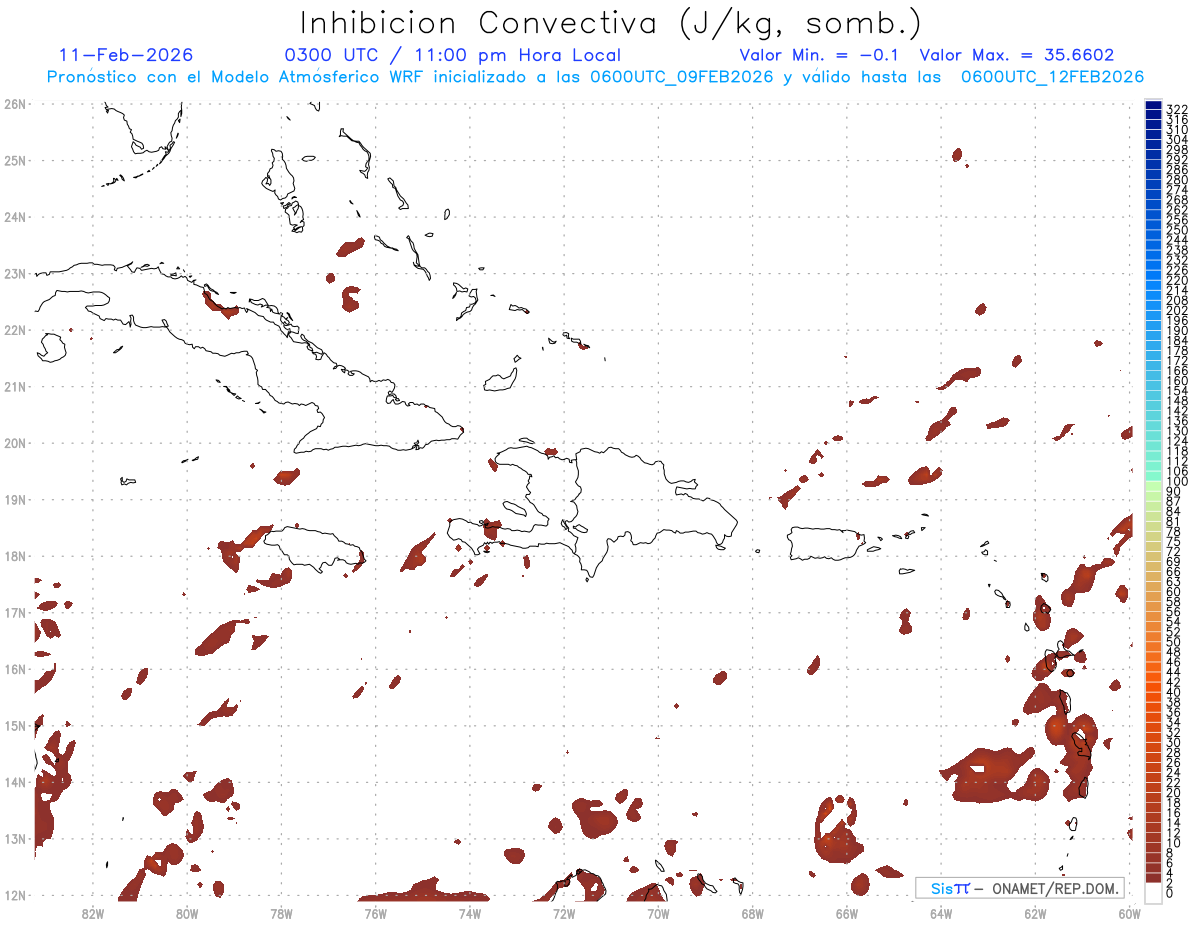Click the "24N" latitude label

click(15, 217)
